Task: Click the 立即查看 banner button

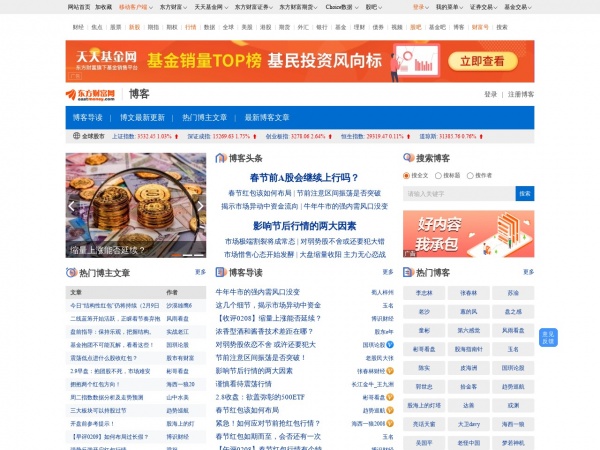Action: (483, 61)
